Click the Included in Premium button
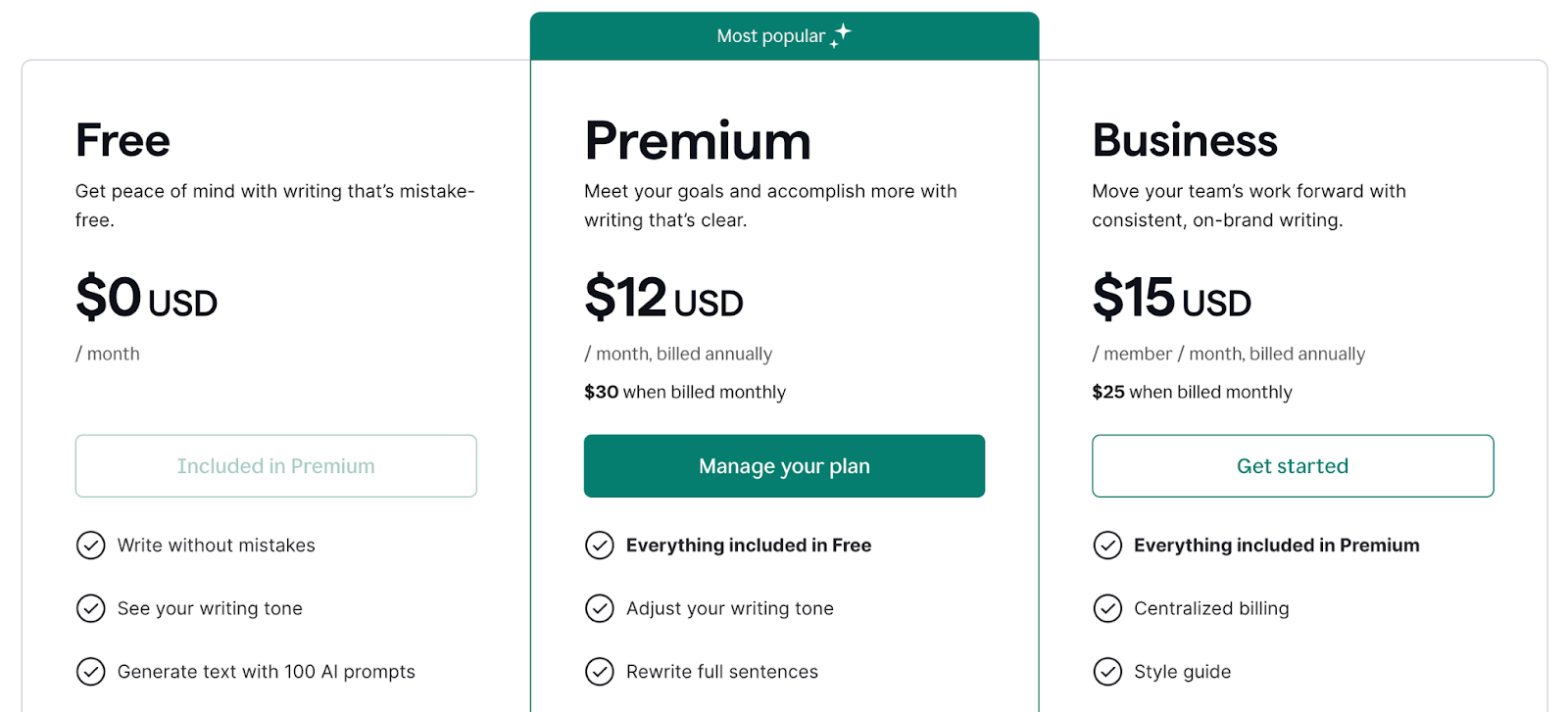 click(276, 466)
